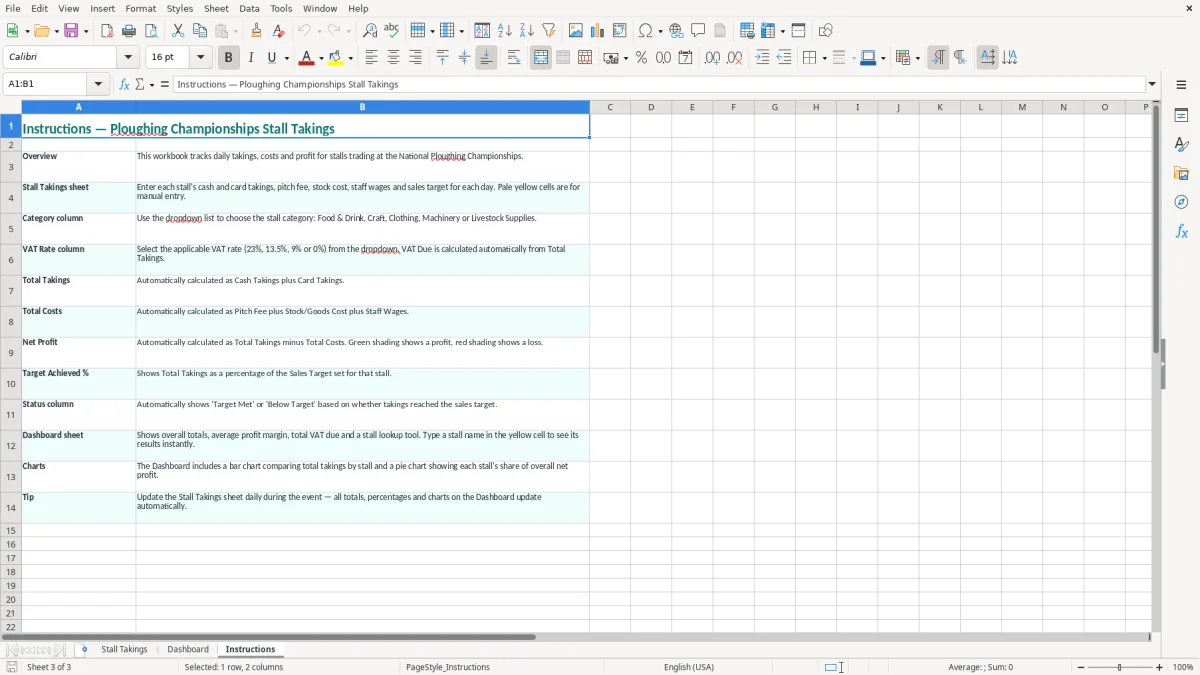Expand the formula bar arrow
The height and width of the screenshot is (675, 1200).
[x=1152, y=85]
